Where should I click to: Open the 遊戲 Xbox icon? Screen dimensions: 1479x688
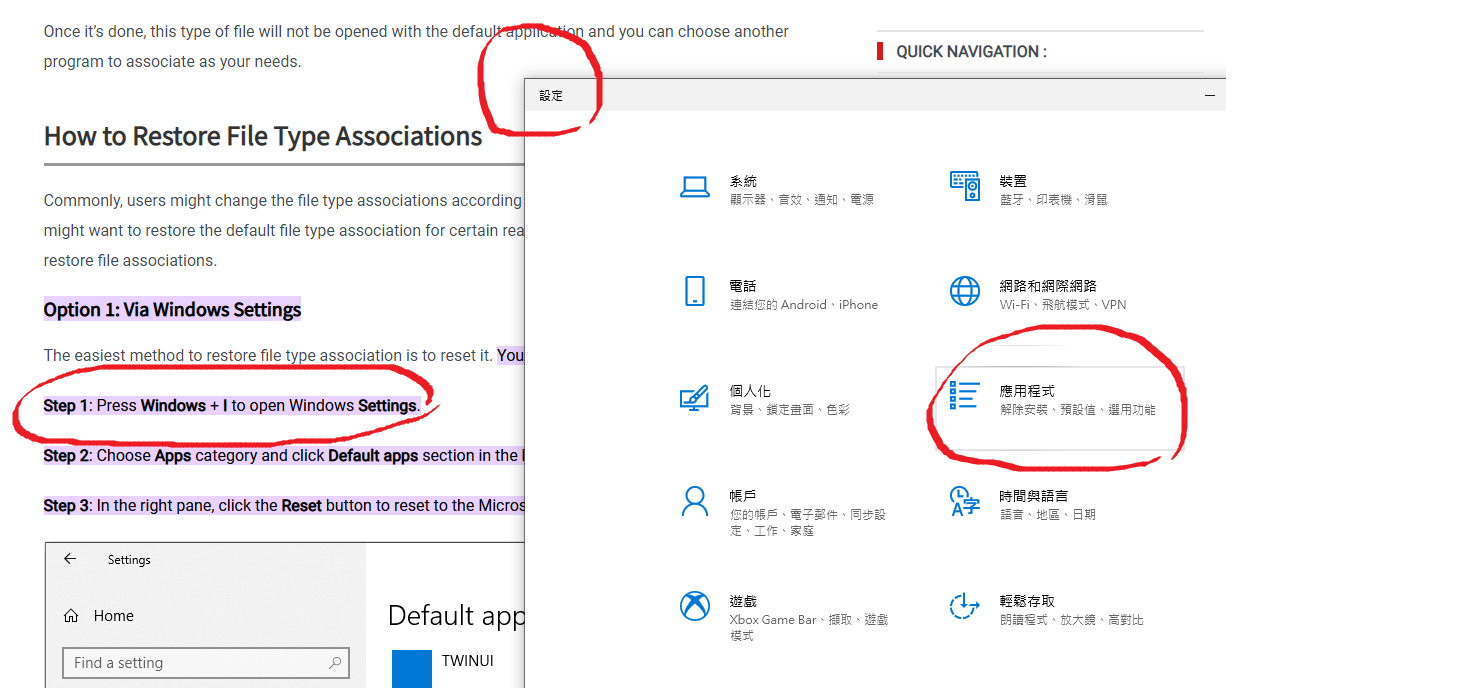pos(694,606)
